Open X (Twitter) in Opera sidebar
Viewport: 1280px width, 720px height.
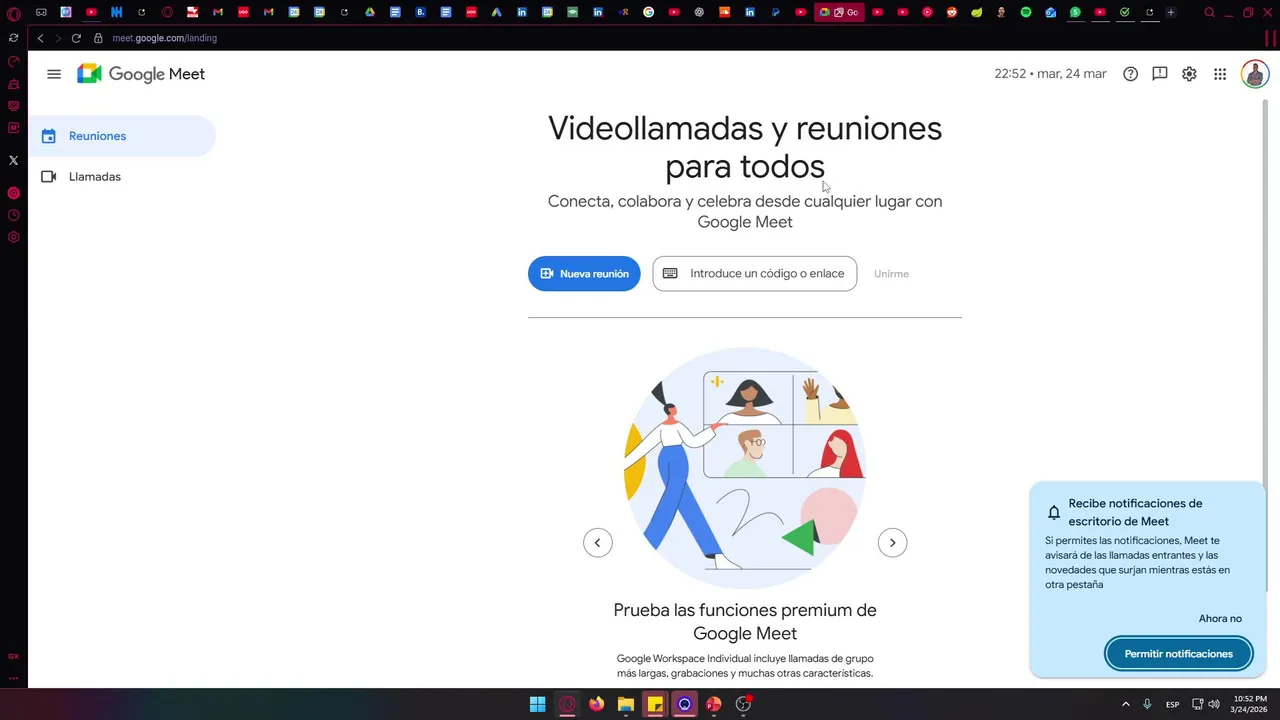click(13, 160)
